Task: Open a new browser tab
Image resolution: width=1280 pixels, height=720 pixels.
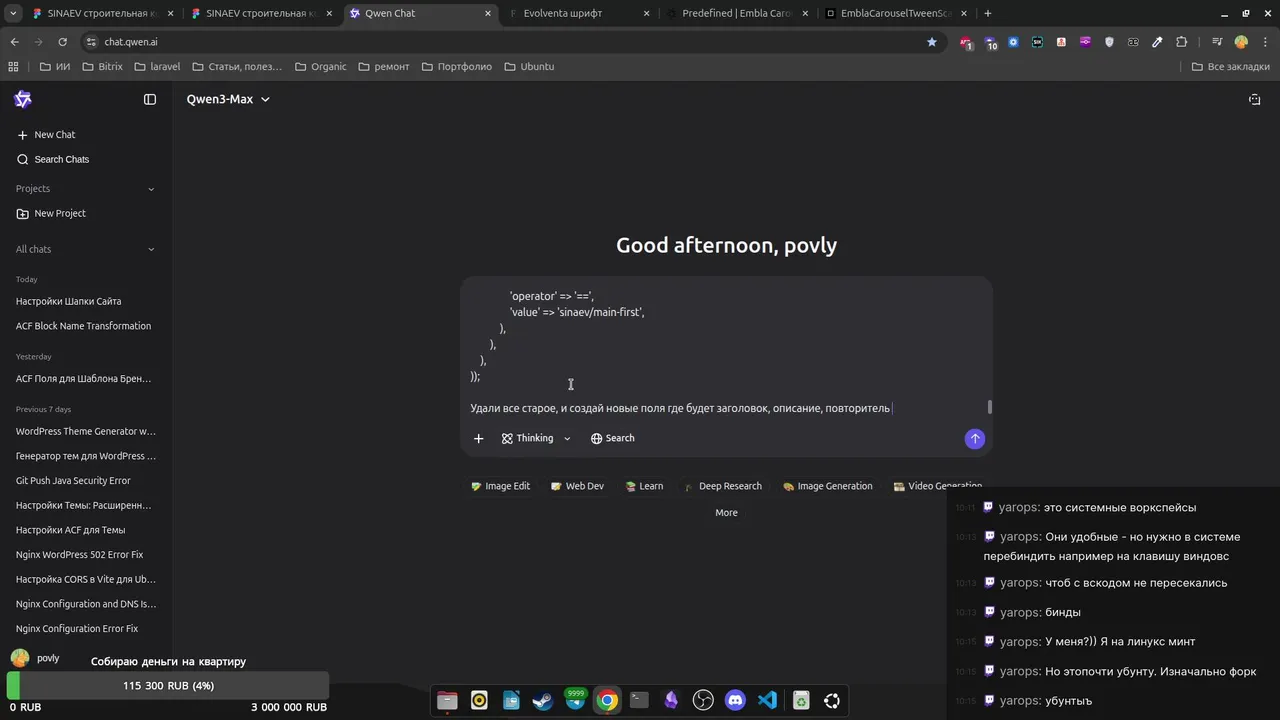Action: pyautogui.click(x=988, y=14)
